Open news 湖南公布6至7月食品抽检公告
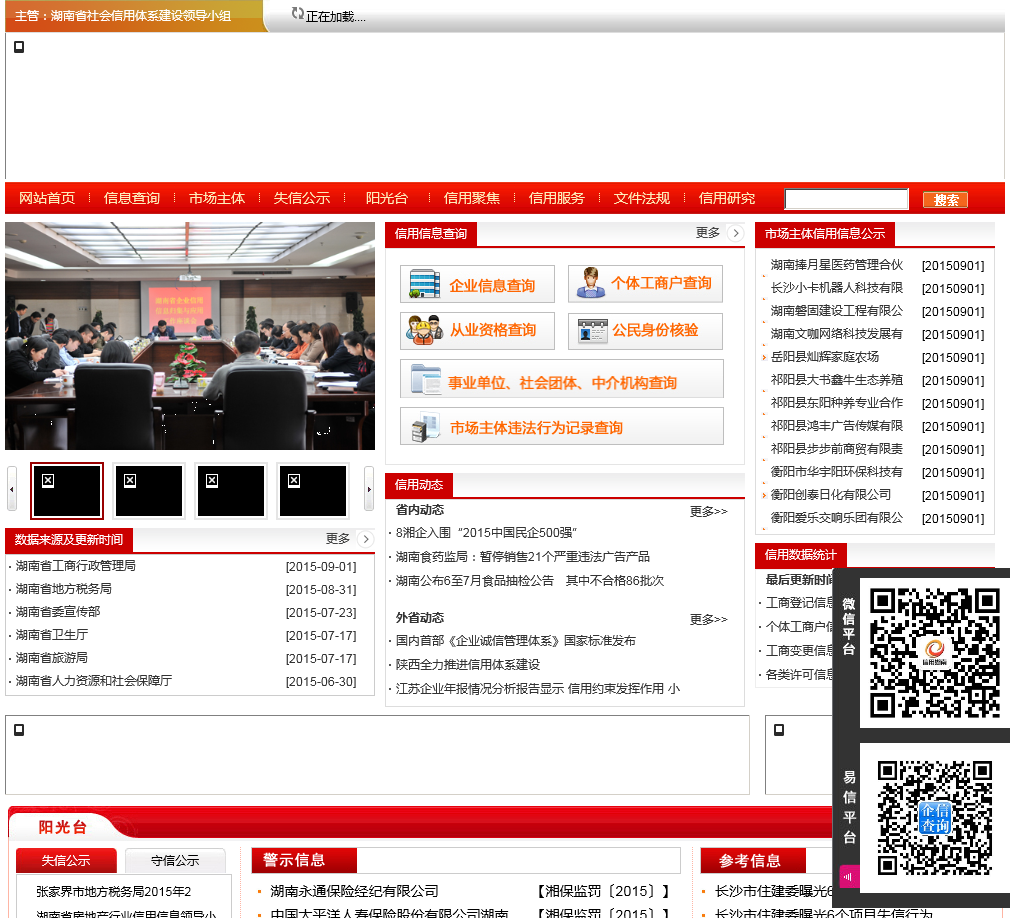The image size is (1010, 918). pos(529,580)
